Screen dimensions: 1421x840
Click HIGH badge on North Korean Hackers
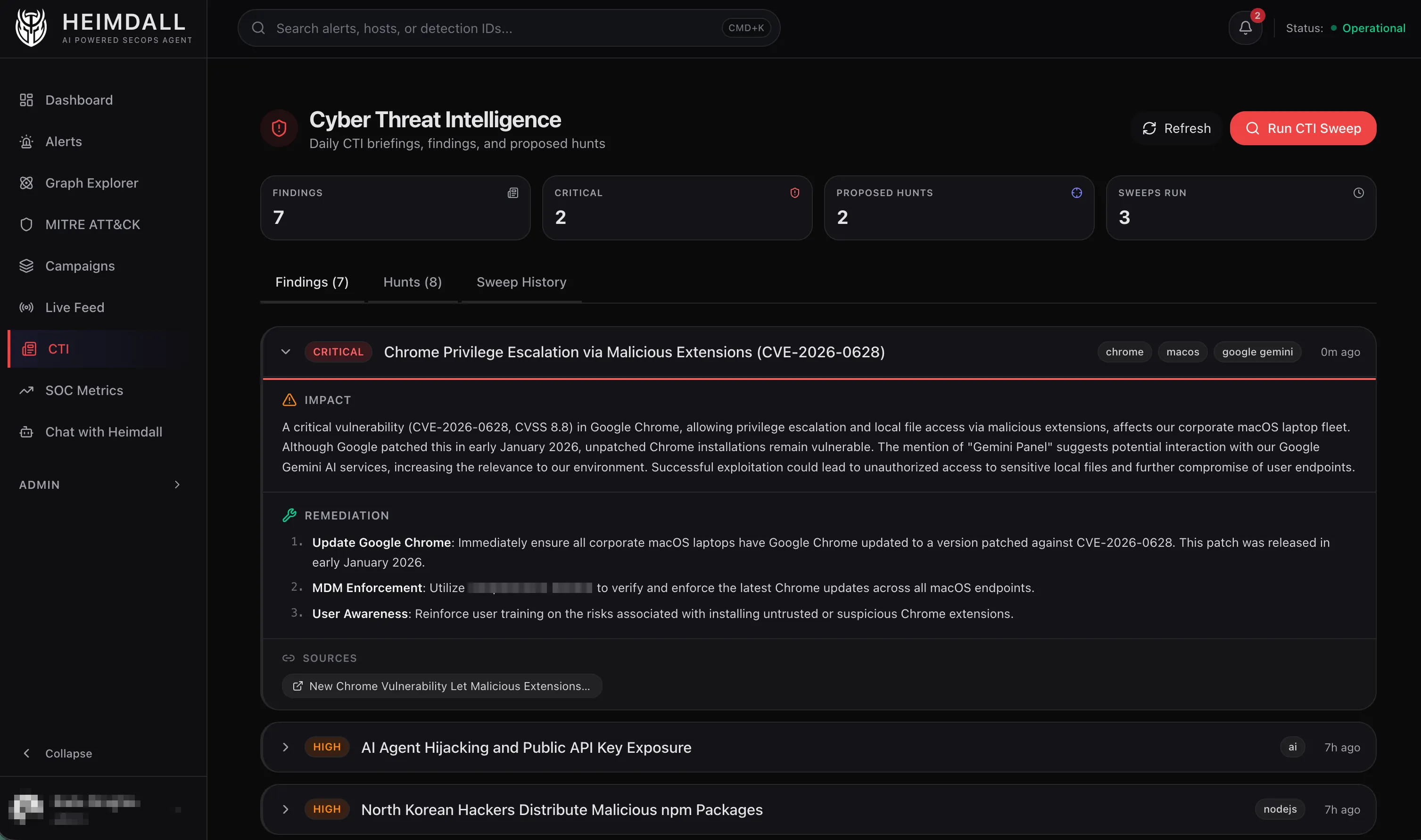[x=327, y=809]
